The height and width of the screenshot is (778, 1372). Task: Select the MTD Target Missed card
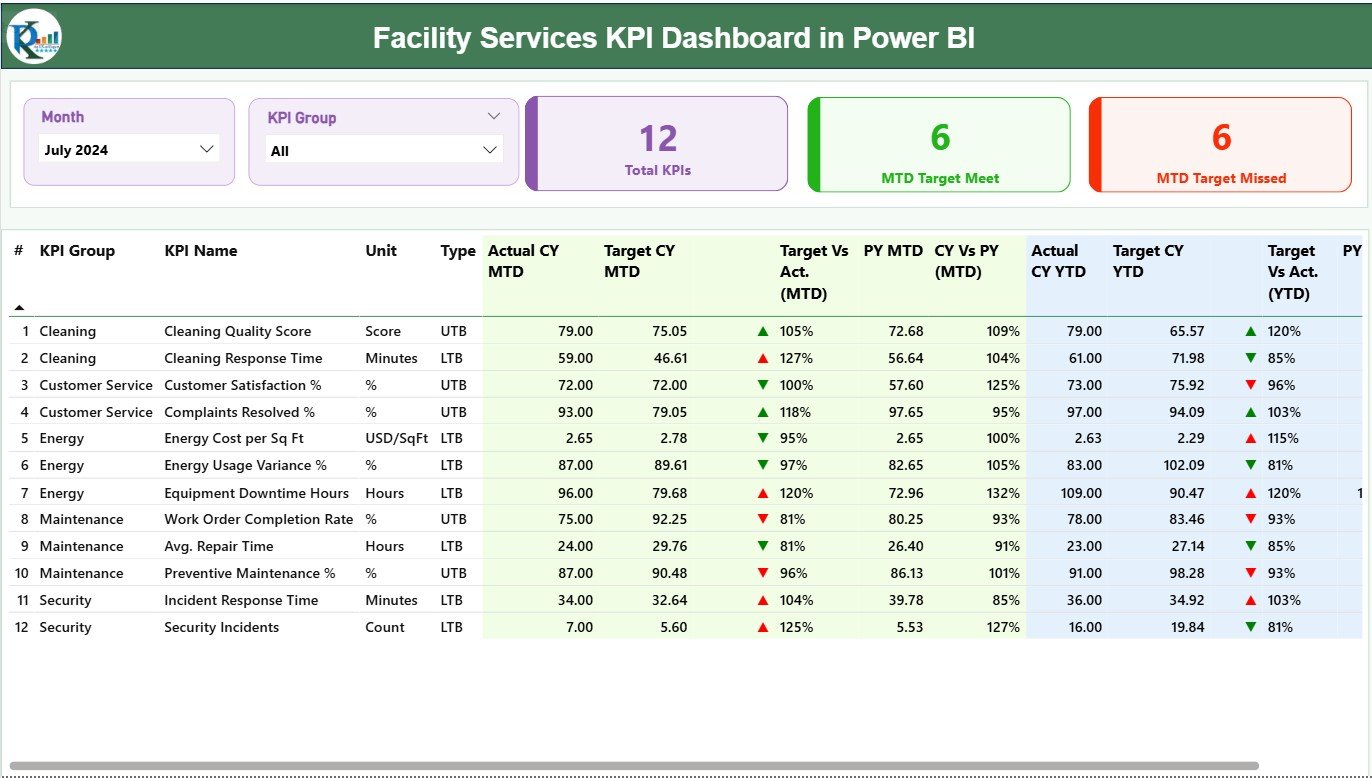[x=1220, y=143]
